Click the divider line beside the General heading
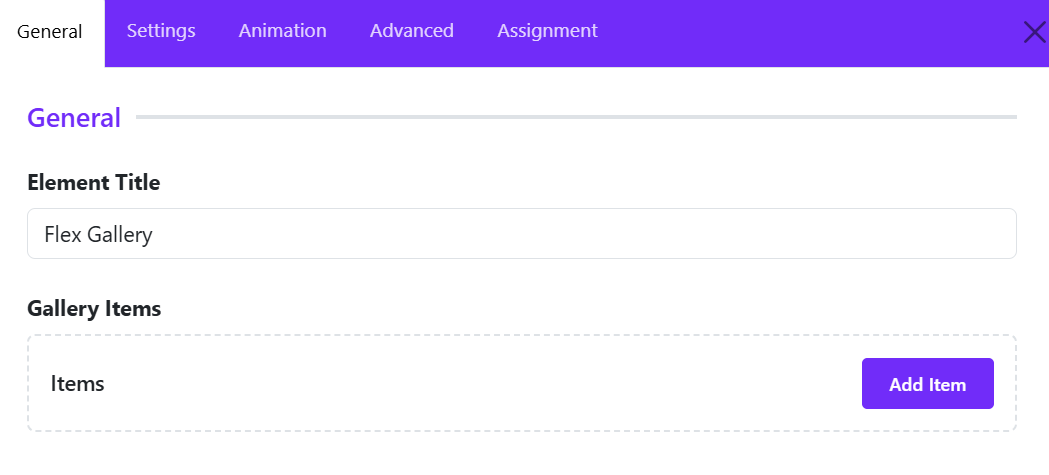 click(576, 117)
